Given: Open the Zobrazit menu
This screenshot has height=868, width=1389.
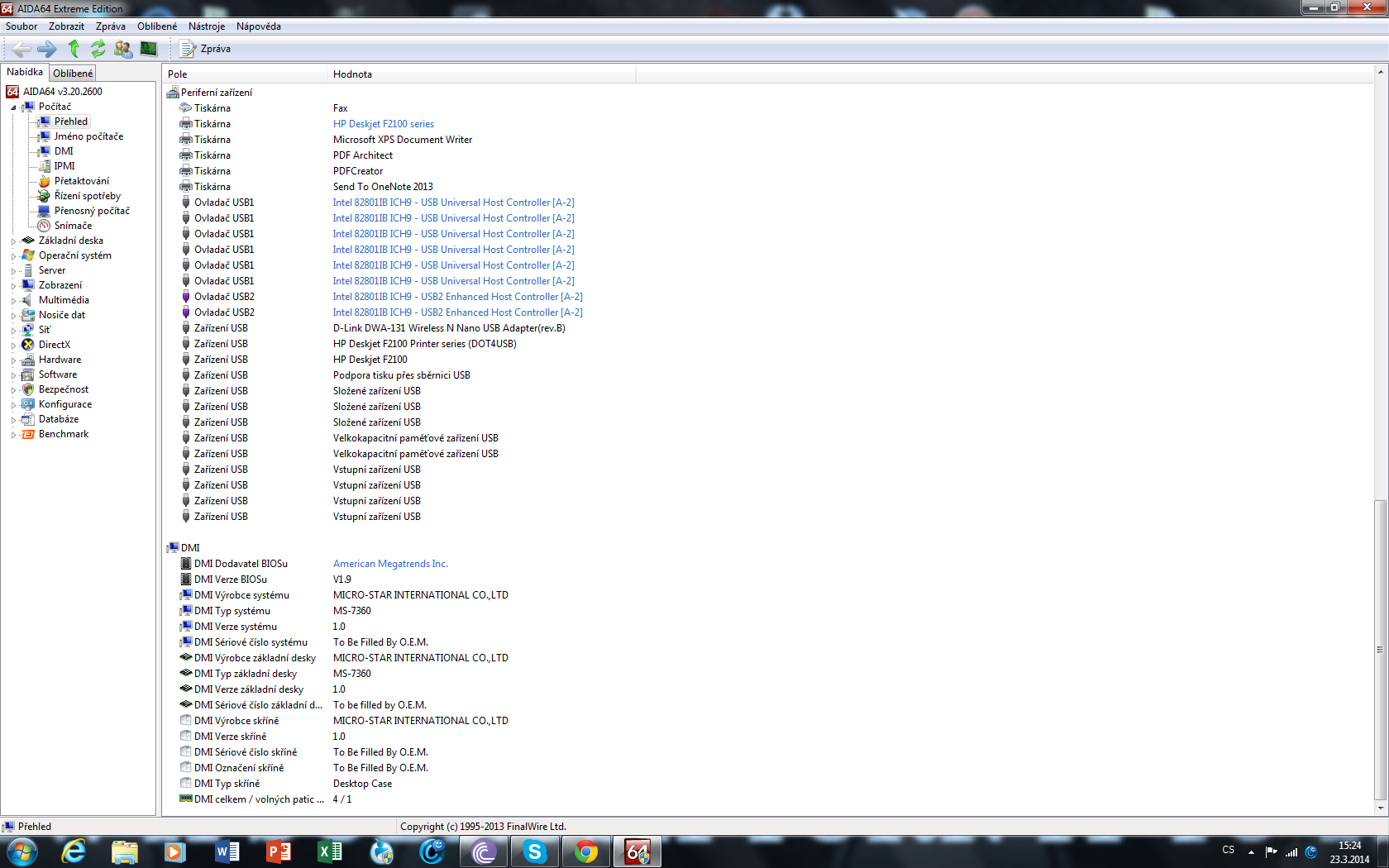Looking at the screenshot, I should [66, 26].
